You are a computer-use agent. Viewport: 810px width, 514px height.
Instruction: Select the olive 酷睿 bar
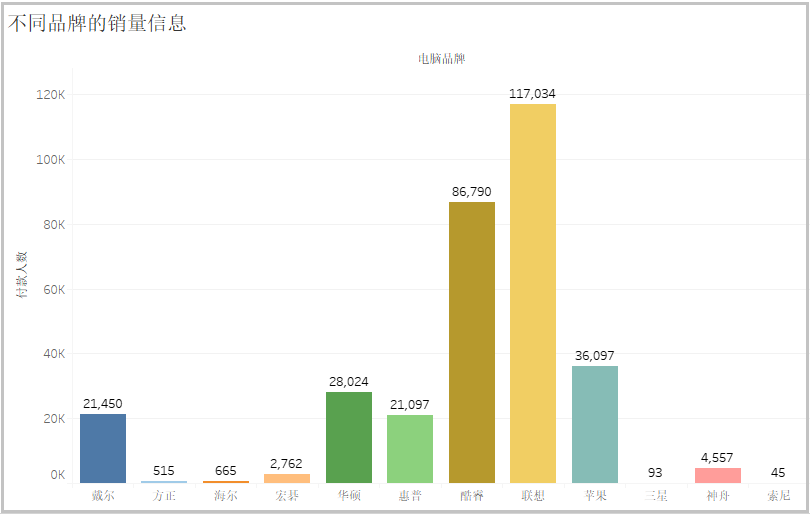pyautogui.click(x=472, y=342)
